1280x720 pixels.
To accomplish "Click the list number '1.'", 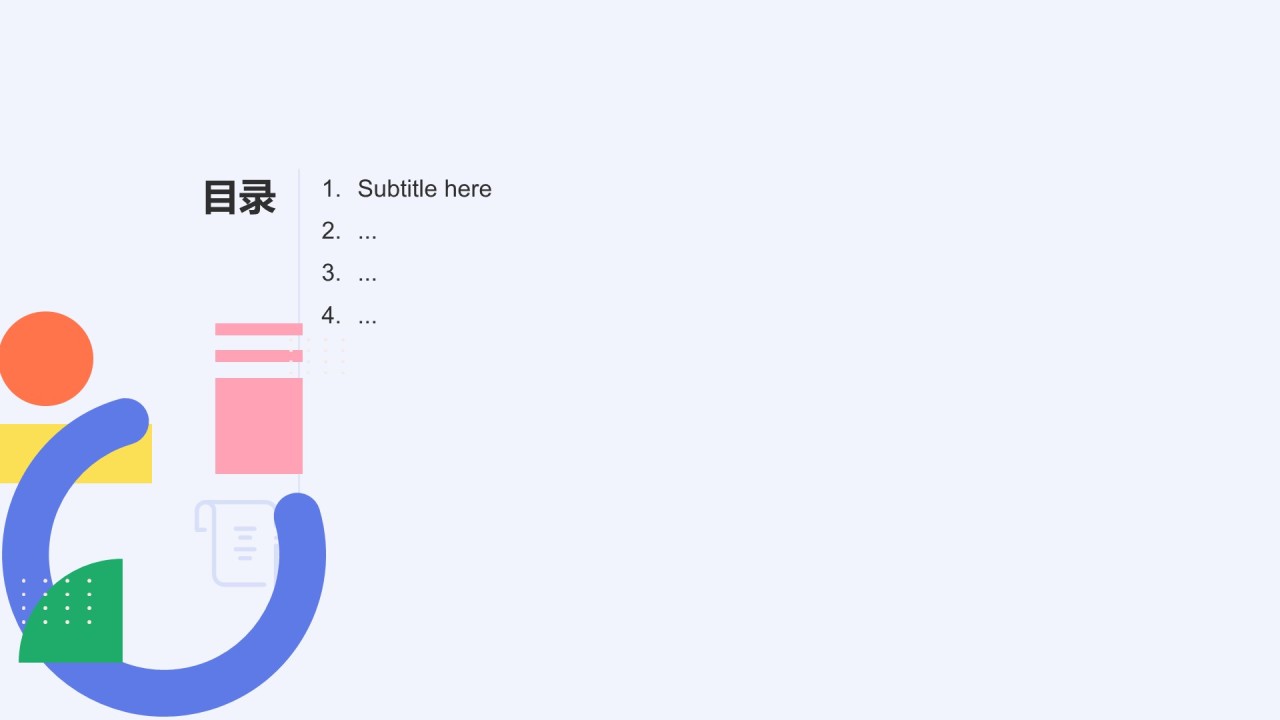I will [331, 189].
